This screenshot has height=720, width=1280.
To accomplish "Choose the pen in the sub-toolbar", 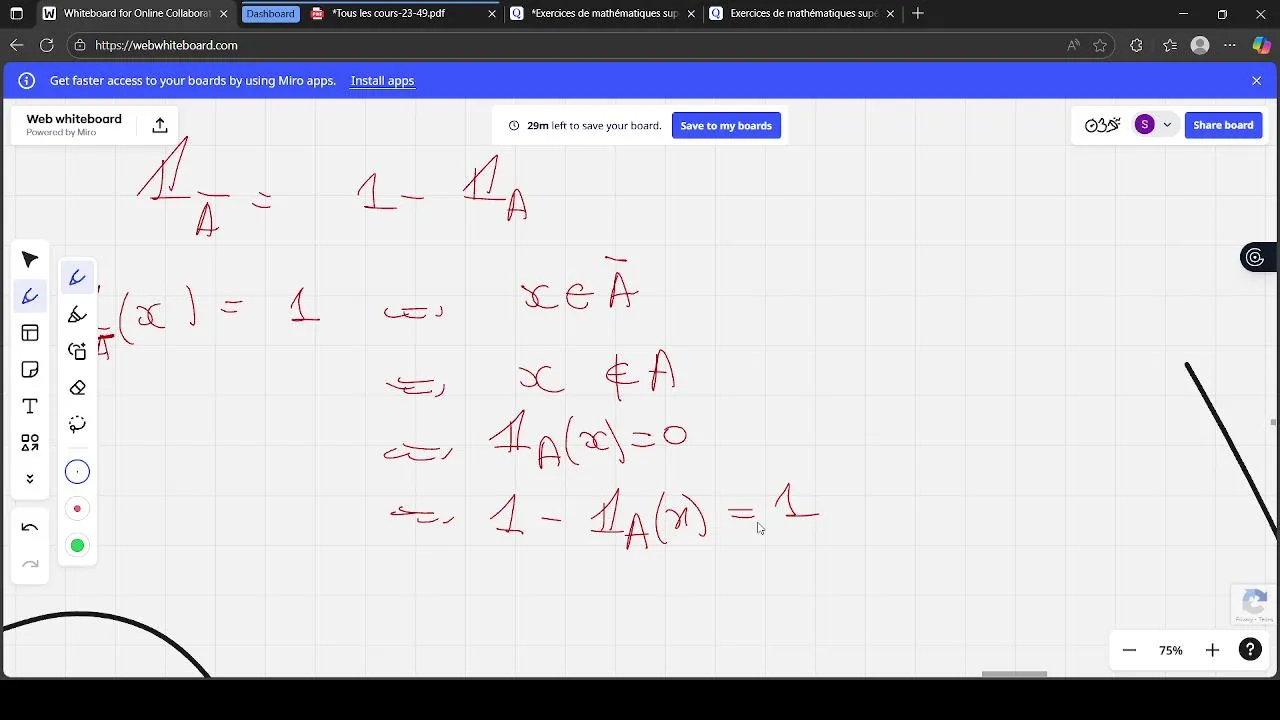I will pos(77,278).
